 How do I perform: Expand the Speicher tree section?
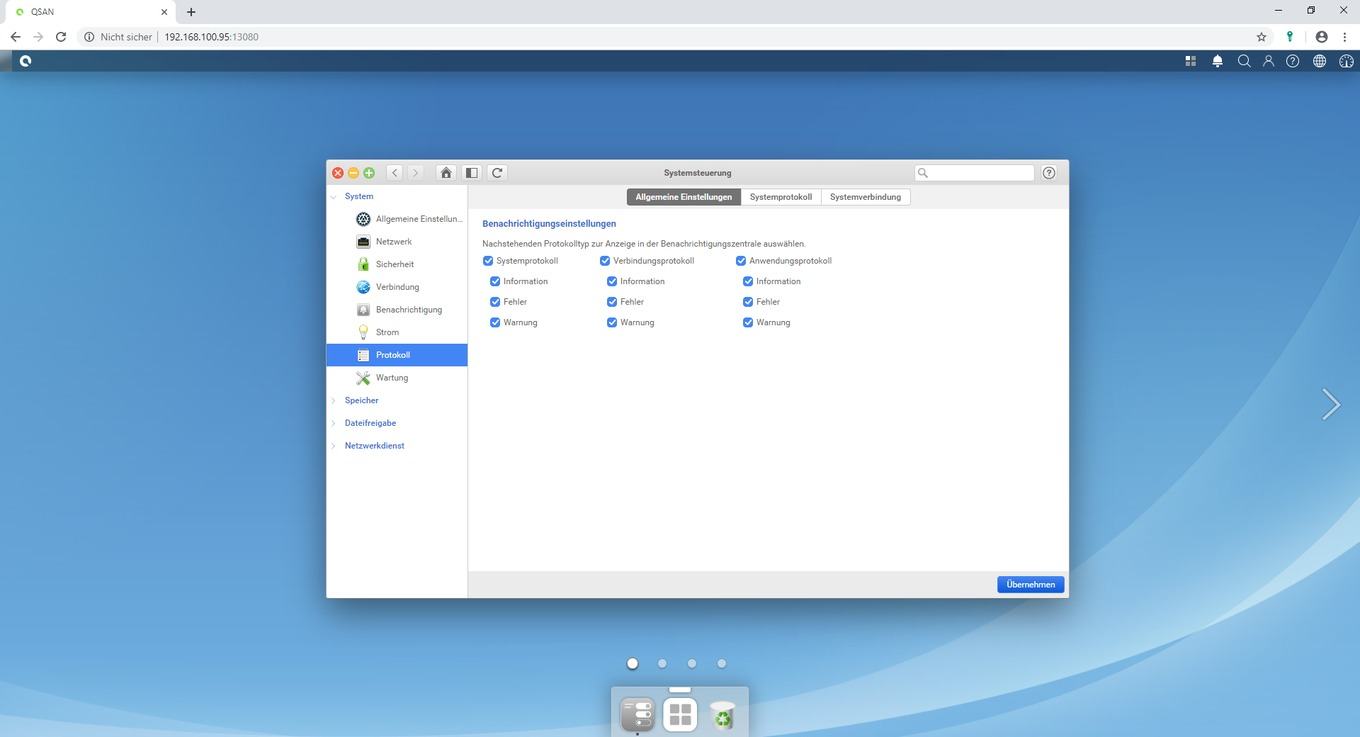[x=334, y=401]
